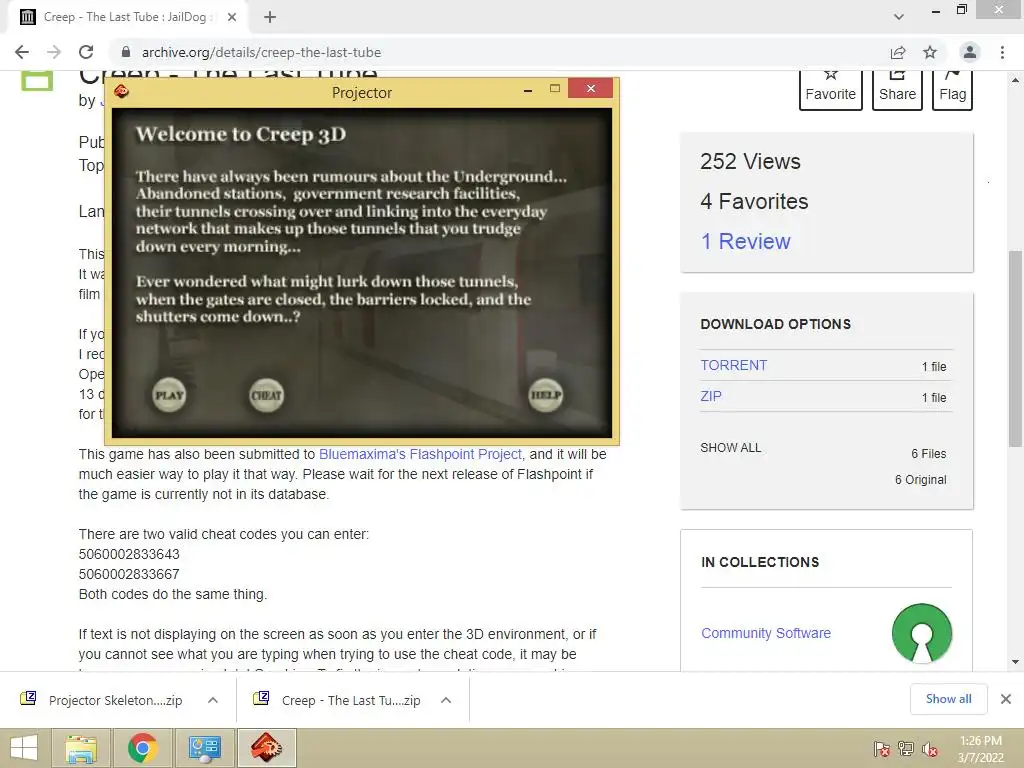
Task: Click the 6 Original files text
Action: pos(920,479)
